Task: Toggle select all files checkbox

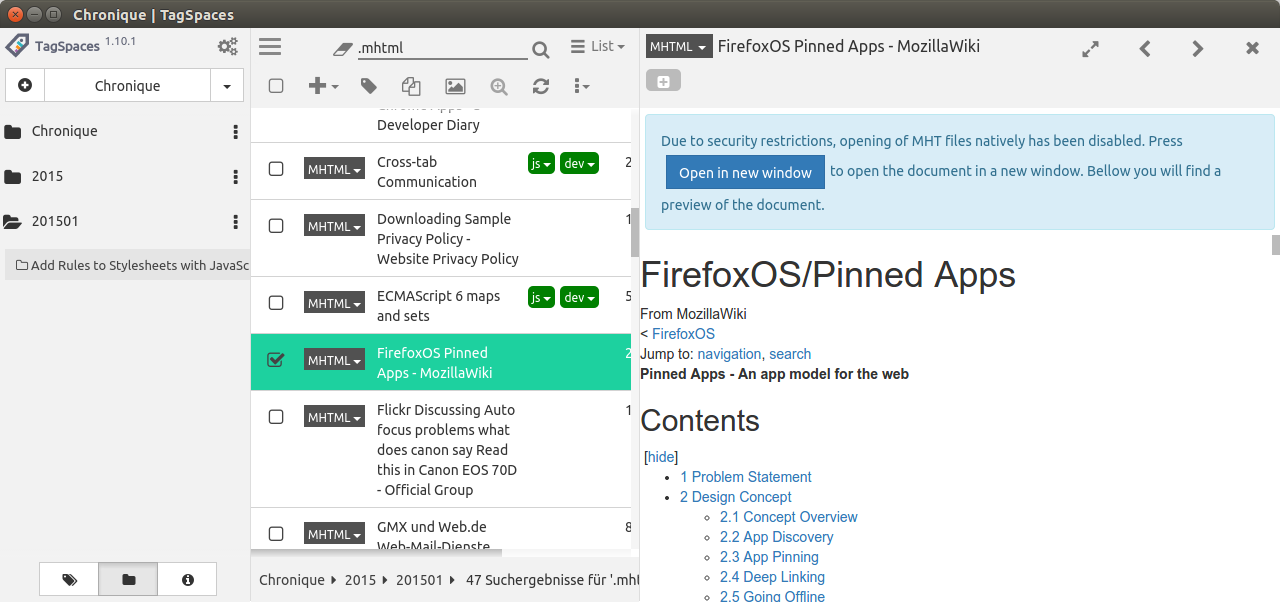Action: tap(276, 86)
